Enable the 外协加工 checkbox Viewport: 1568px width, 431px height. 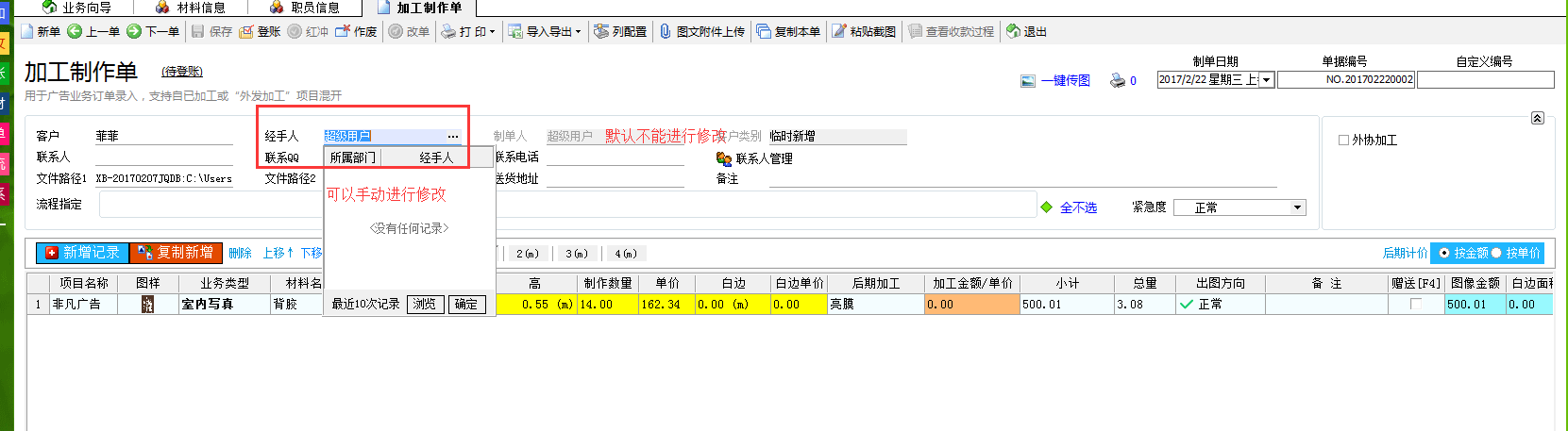pyautogui.click(x=1343, y=141)
